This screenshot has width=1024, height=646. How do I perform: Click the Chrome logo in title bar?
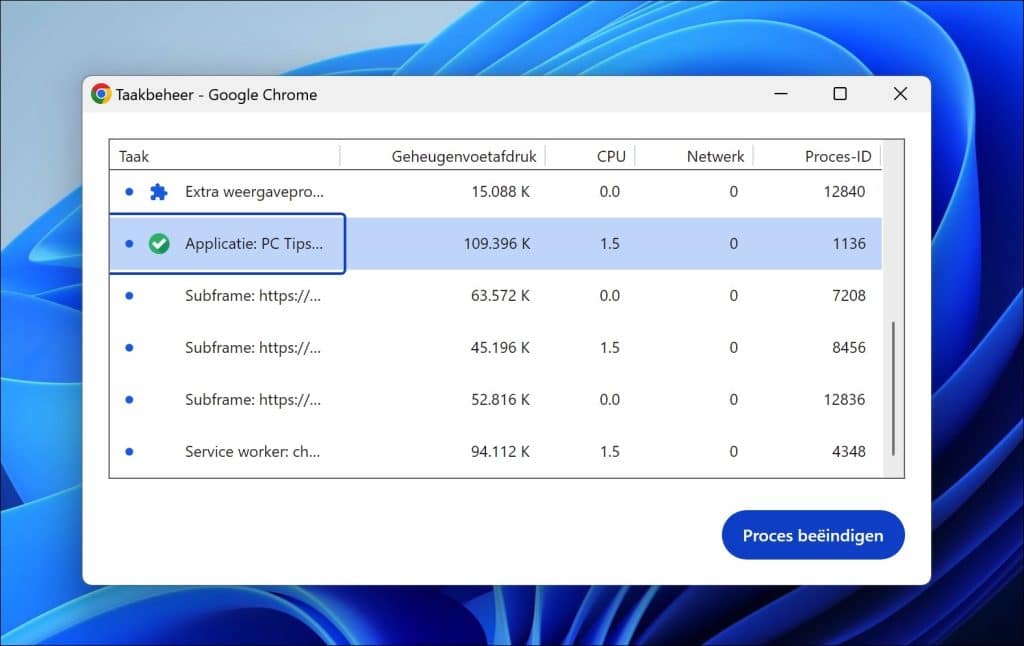tap(101, 94)
